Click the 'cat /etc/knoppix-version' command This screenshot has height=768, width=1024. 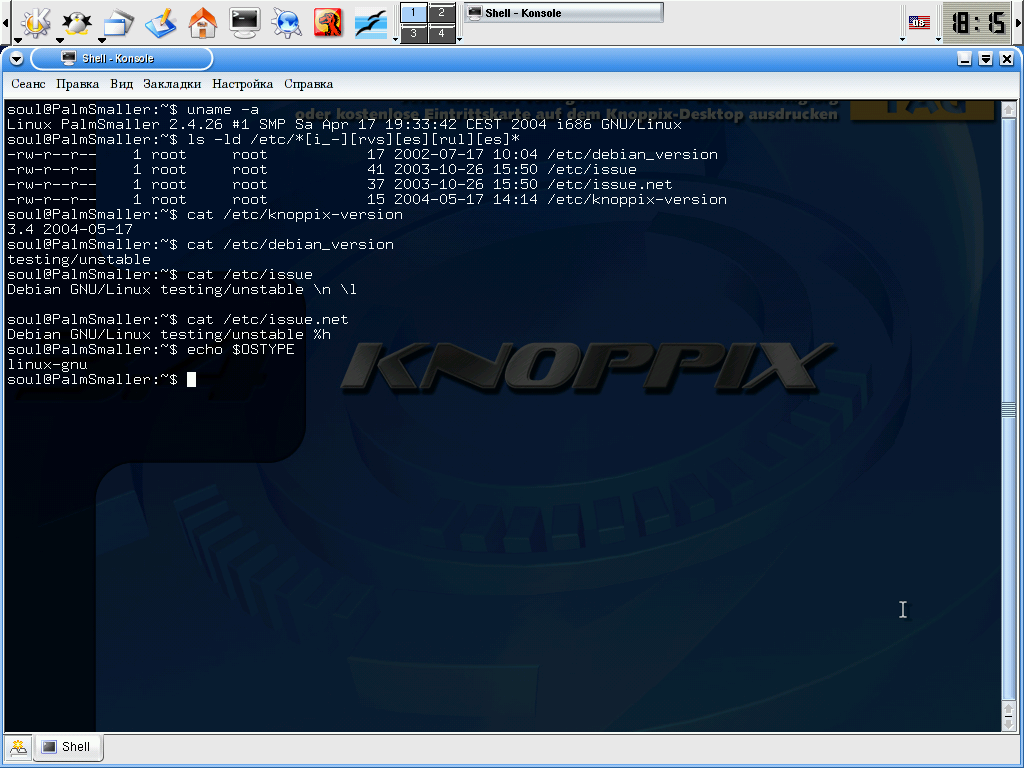pyautogui.click(x=295, y=215)
